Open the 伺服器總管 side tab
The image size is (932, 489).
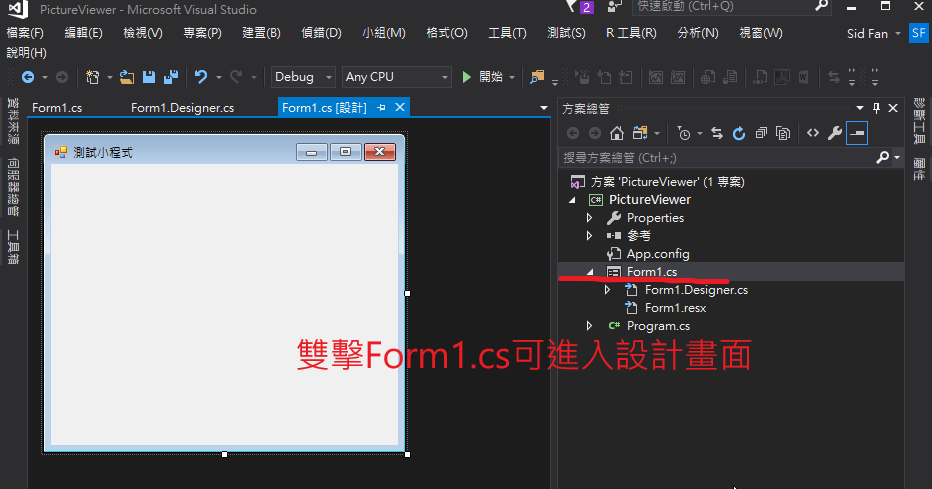(x=13, y=187)
